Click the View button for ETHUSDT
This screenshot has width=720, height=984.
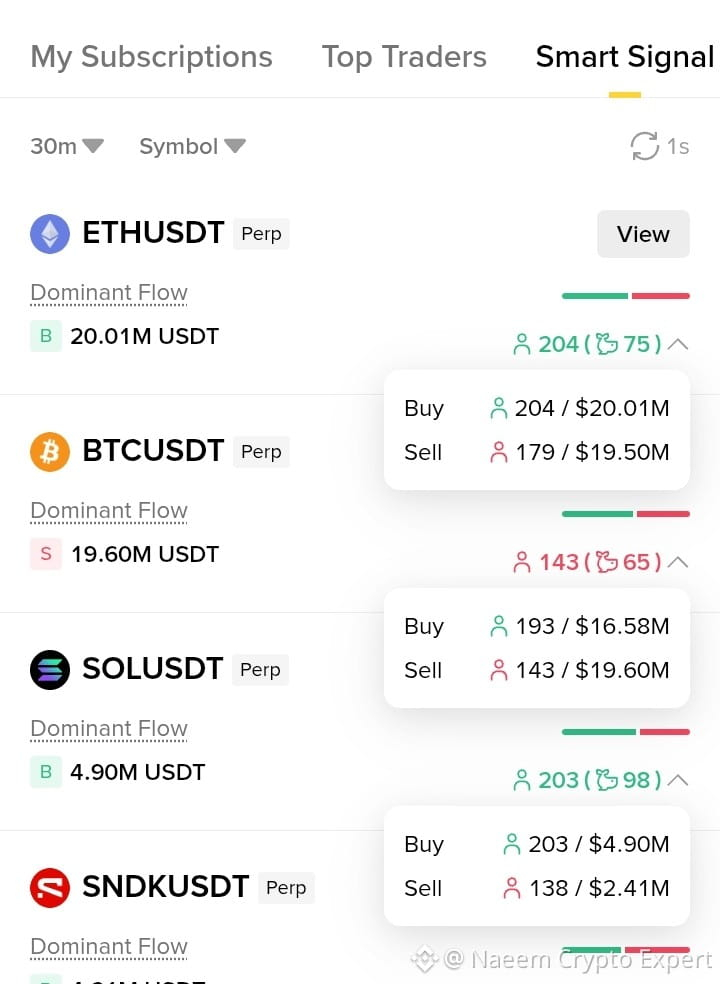pos(643,234)
